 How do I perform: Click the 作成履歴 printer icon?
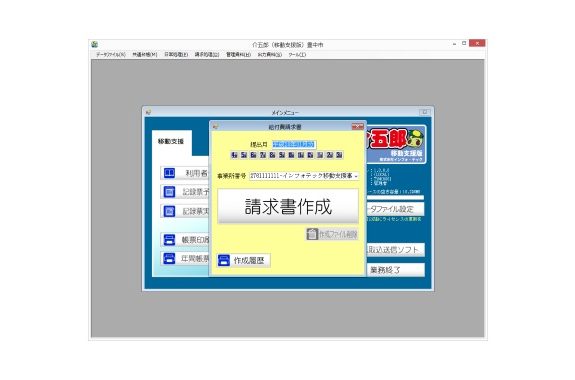(224, 260)
